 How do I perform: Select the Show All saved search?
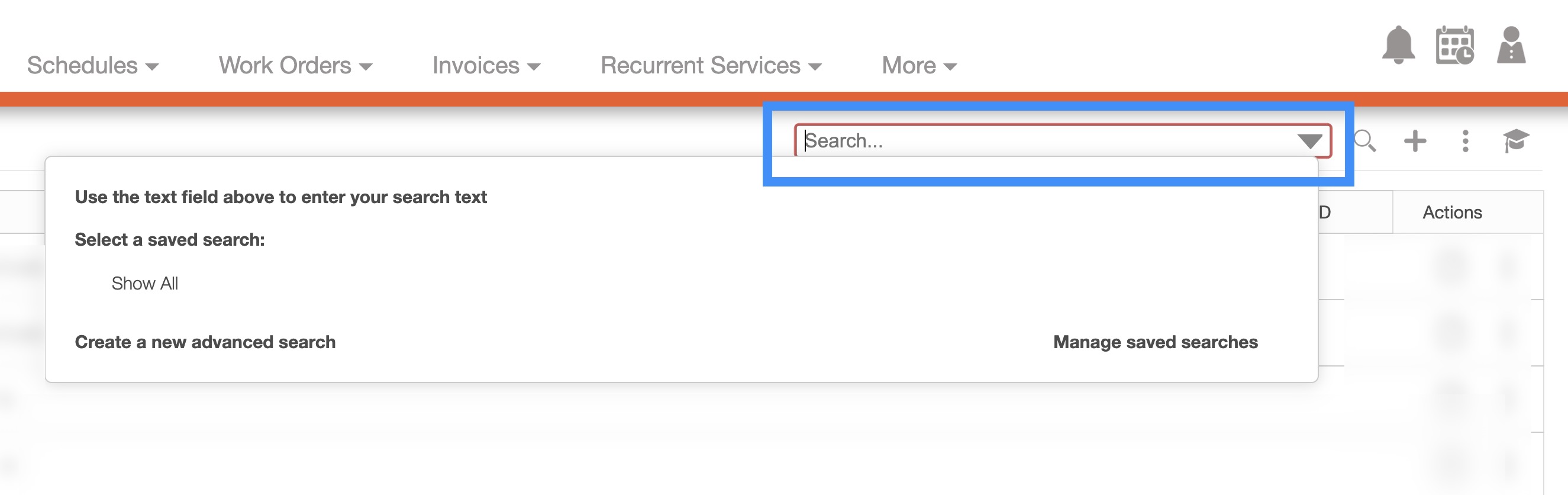[x=145, y=283]
